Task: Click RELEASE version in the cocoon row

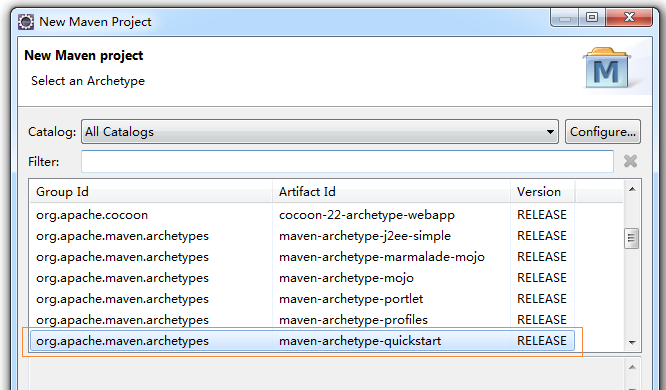Action: 542,215
